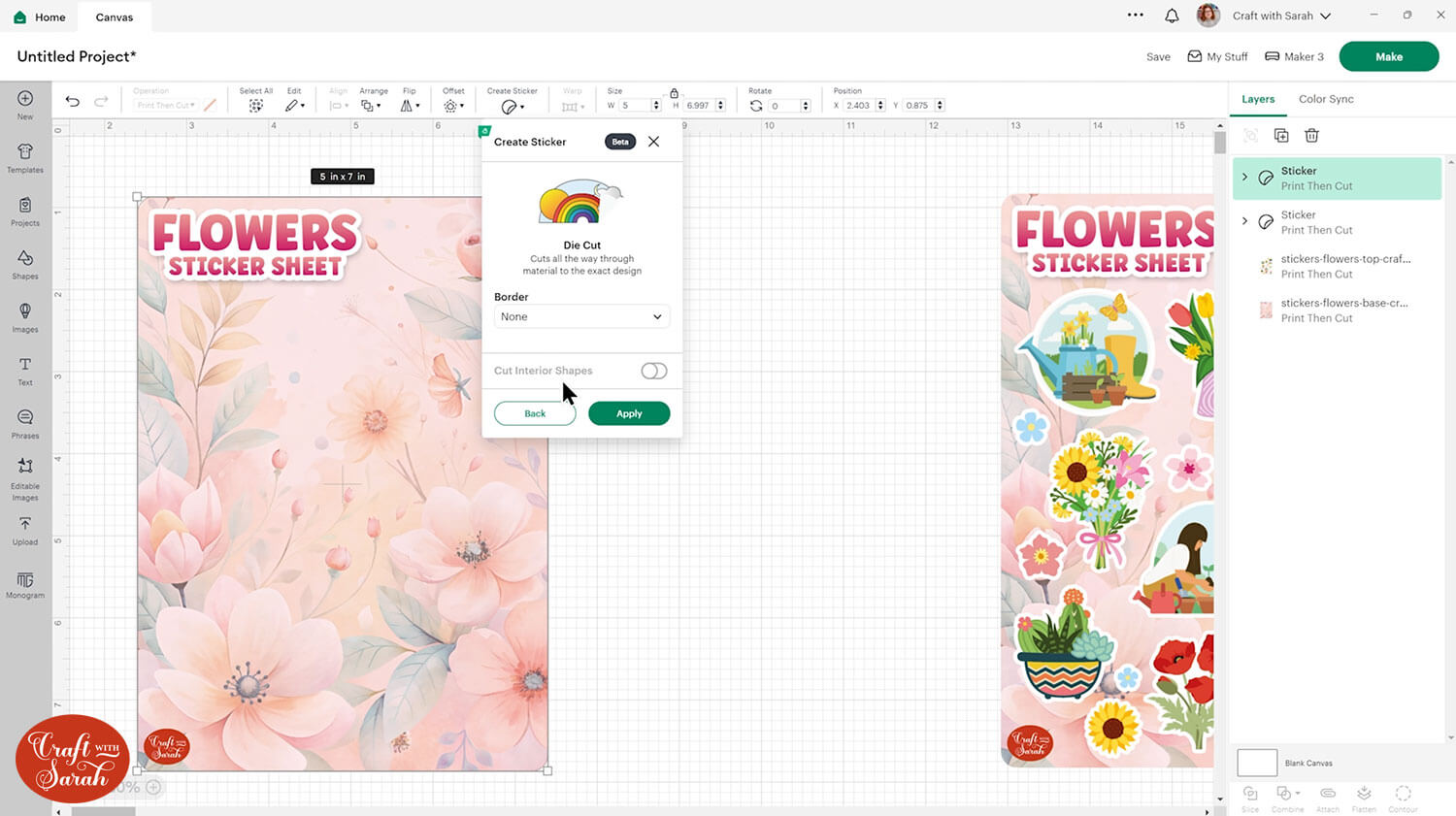The height and width of the screenshot is (816, 1456).
Task: Delete selected layer with trash icon
Action: pyautogui.click(x=1311, y=136)
